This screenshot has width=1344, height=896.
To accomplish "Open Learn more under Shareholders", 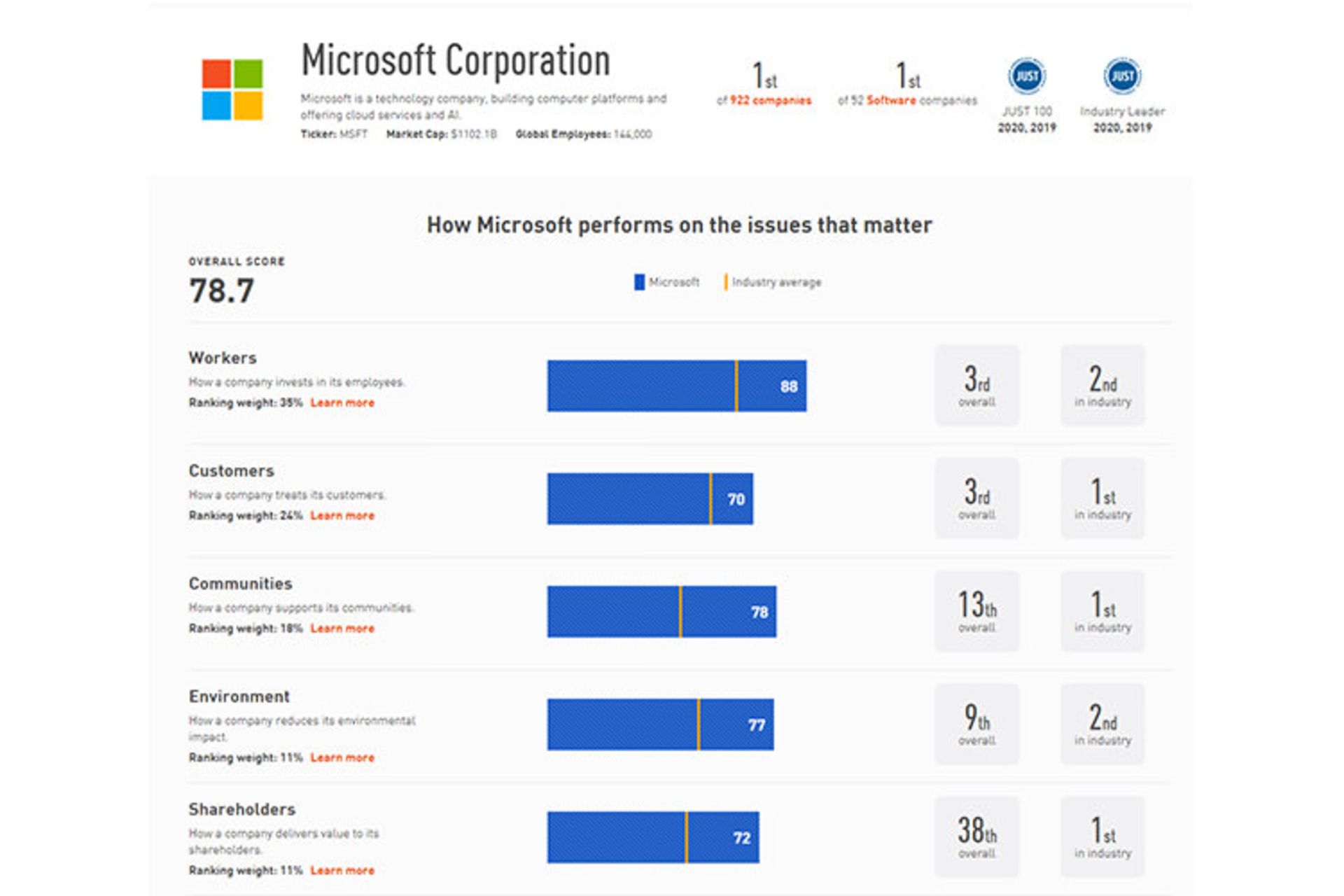I will point(342,870).
